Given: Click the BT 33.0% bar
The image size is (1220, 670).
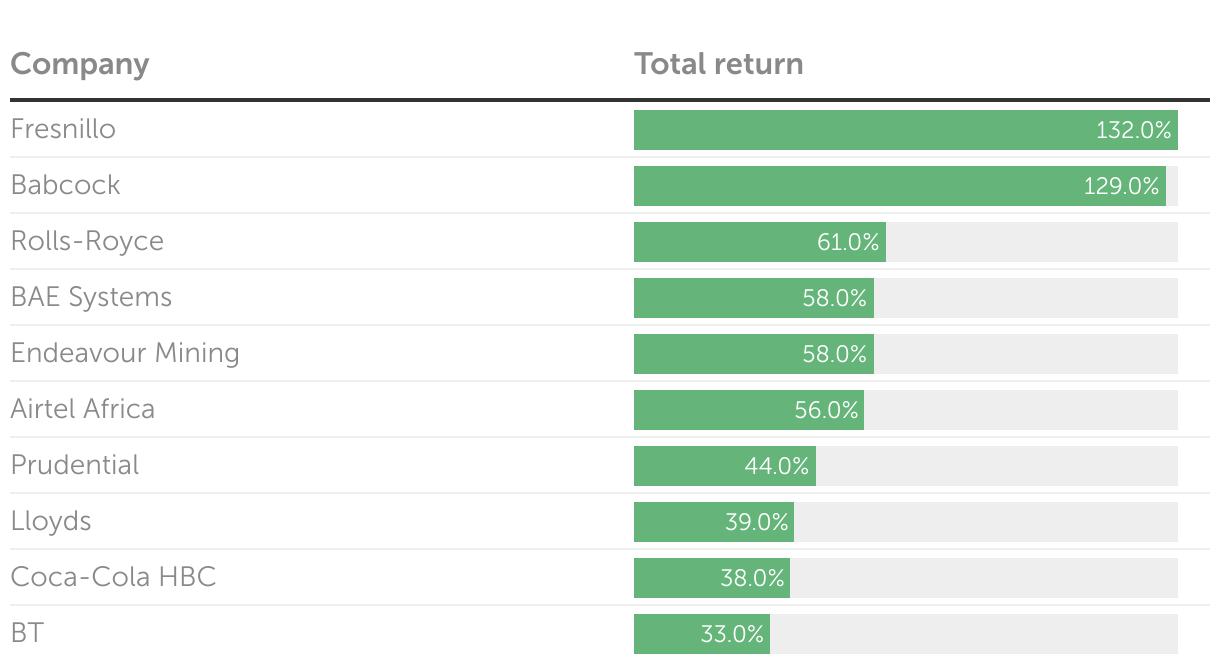Looking at the screenshot, I should [x=701, y=634].
